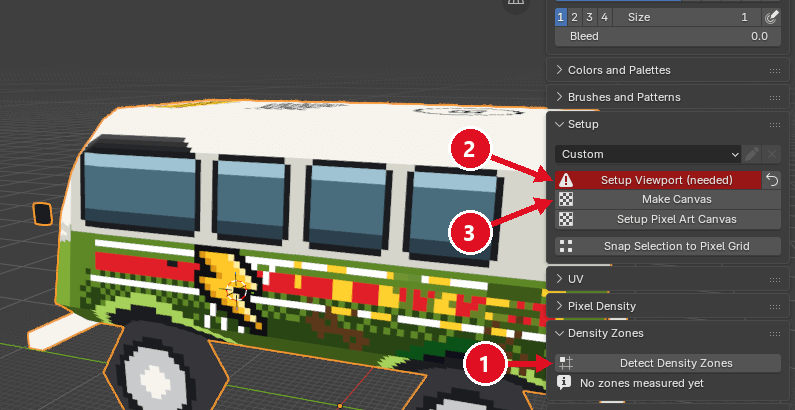Image resolution: width=795 pixels, height=410 pixels.
Task: Select brush size preset 1
Action: tap(561, 17)
